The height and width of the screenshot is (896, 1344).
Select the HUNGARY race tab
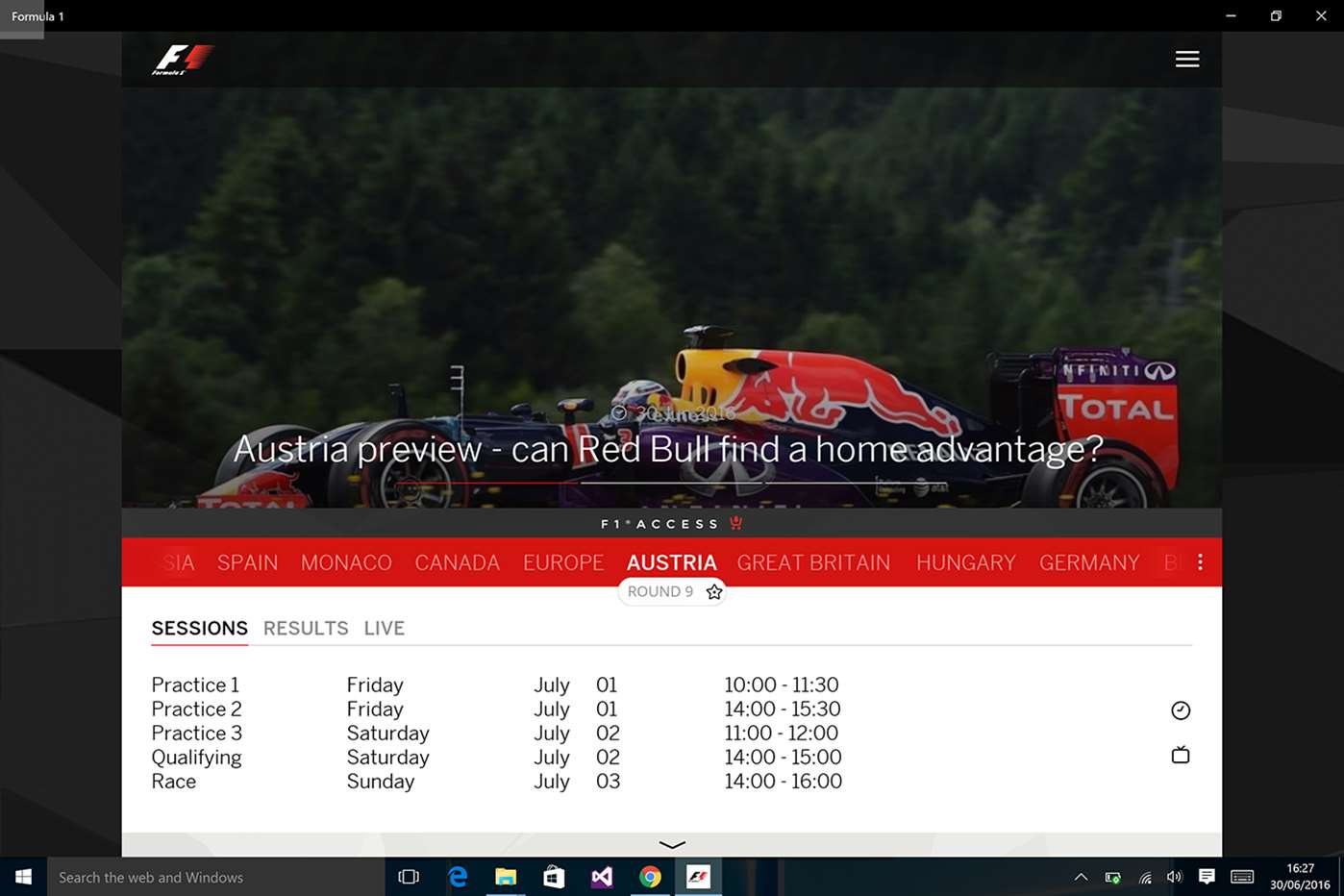pyautogui.click(x=966, y=562)
